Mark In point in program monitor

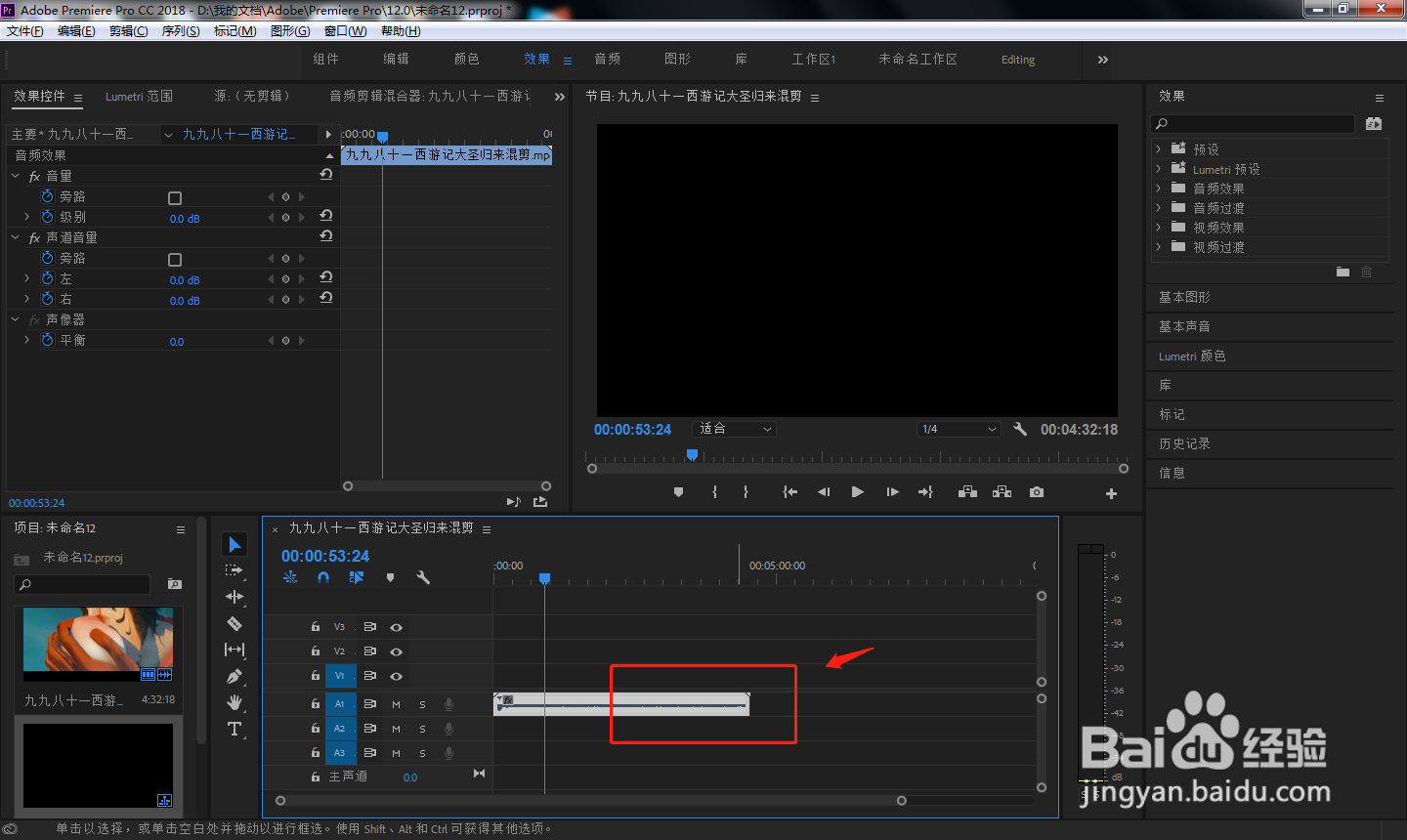(715, 492)
